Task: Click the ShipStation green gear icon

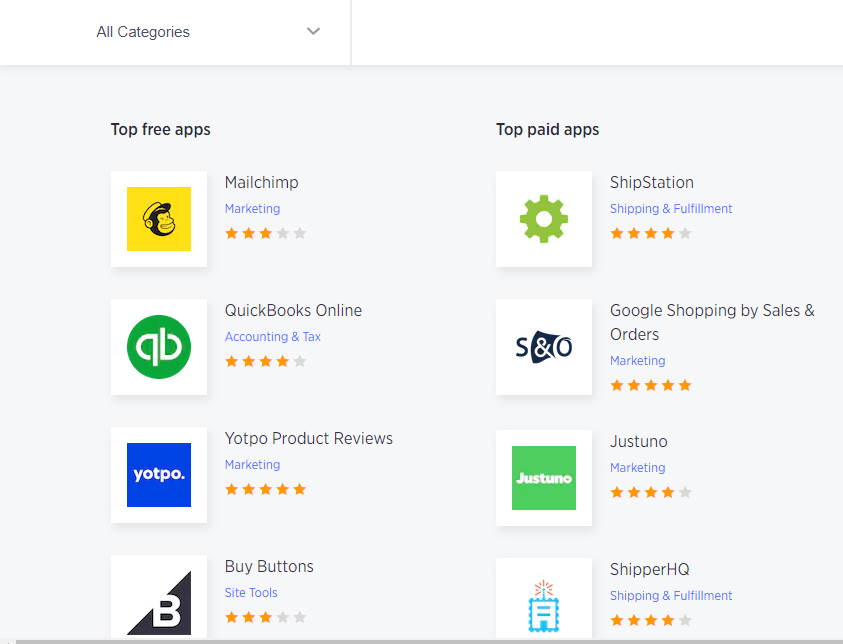Action: click(x=544, y=219)
